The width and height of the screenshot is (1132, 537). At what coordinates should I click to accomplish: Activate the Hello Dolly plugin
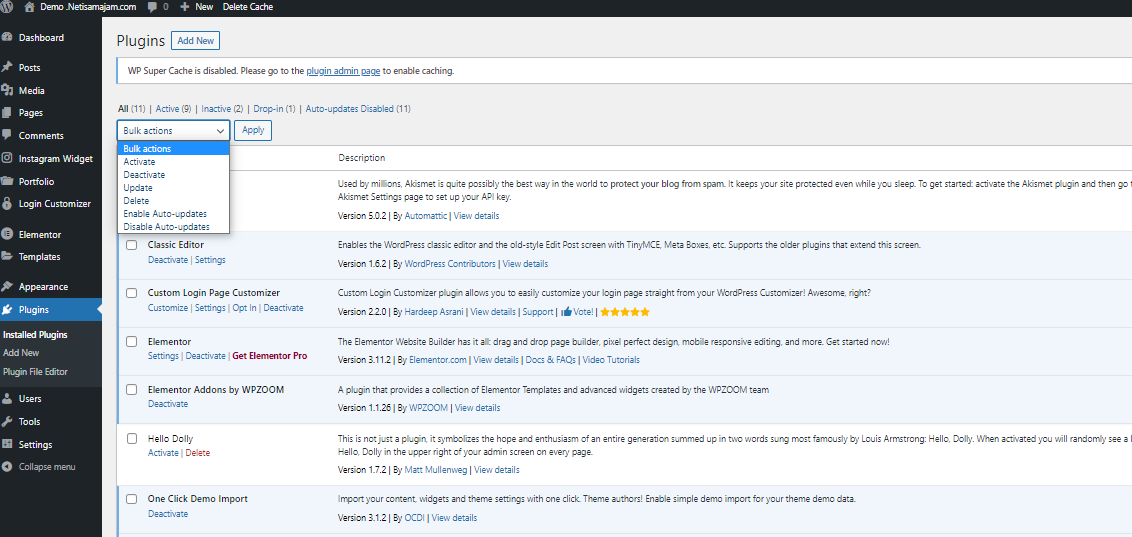click(x=163, y=453)
